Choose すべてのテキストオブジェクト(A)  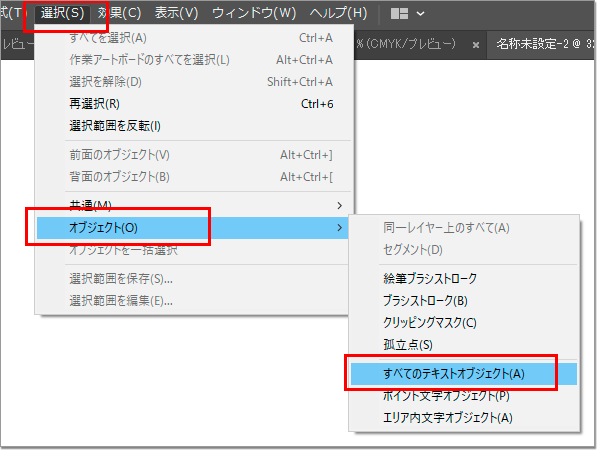click(453, 373)
